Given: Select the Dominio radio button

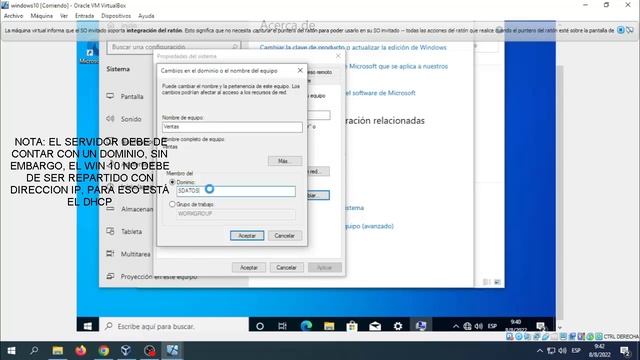Looking at the screenshot, I should [x=172, y=182].
